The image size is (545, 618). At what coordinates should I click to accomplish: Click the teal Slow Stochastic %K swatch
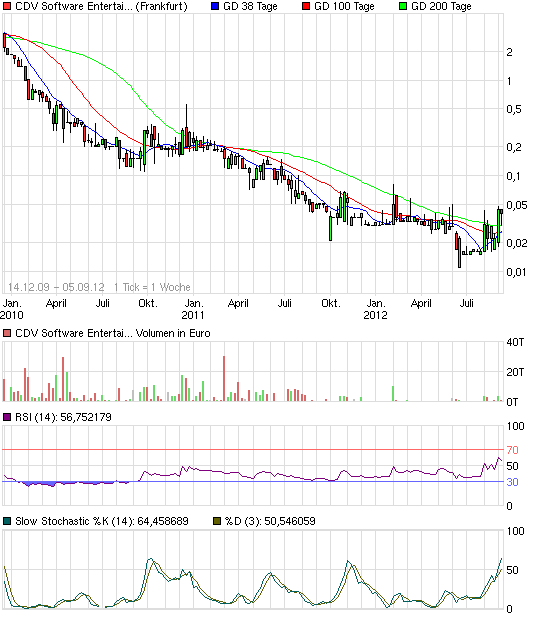tap(7, 521)
